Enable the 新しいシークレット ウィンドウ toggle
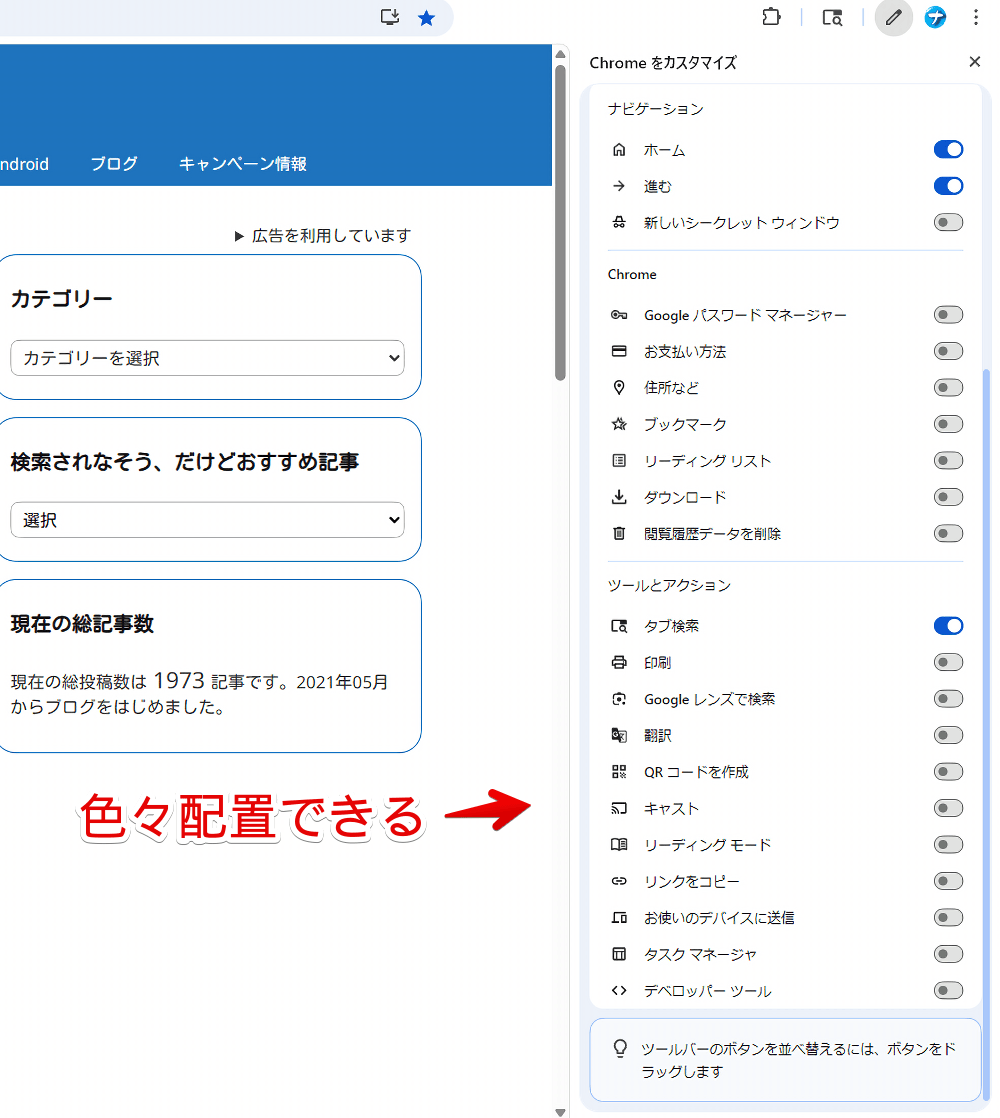Screen dimensions: 1000x1118 click(948, 222)
